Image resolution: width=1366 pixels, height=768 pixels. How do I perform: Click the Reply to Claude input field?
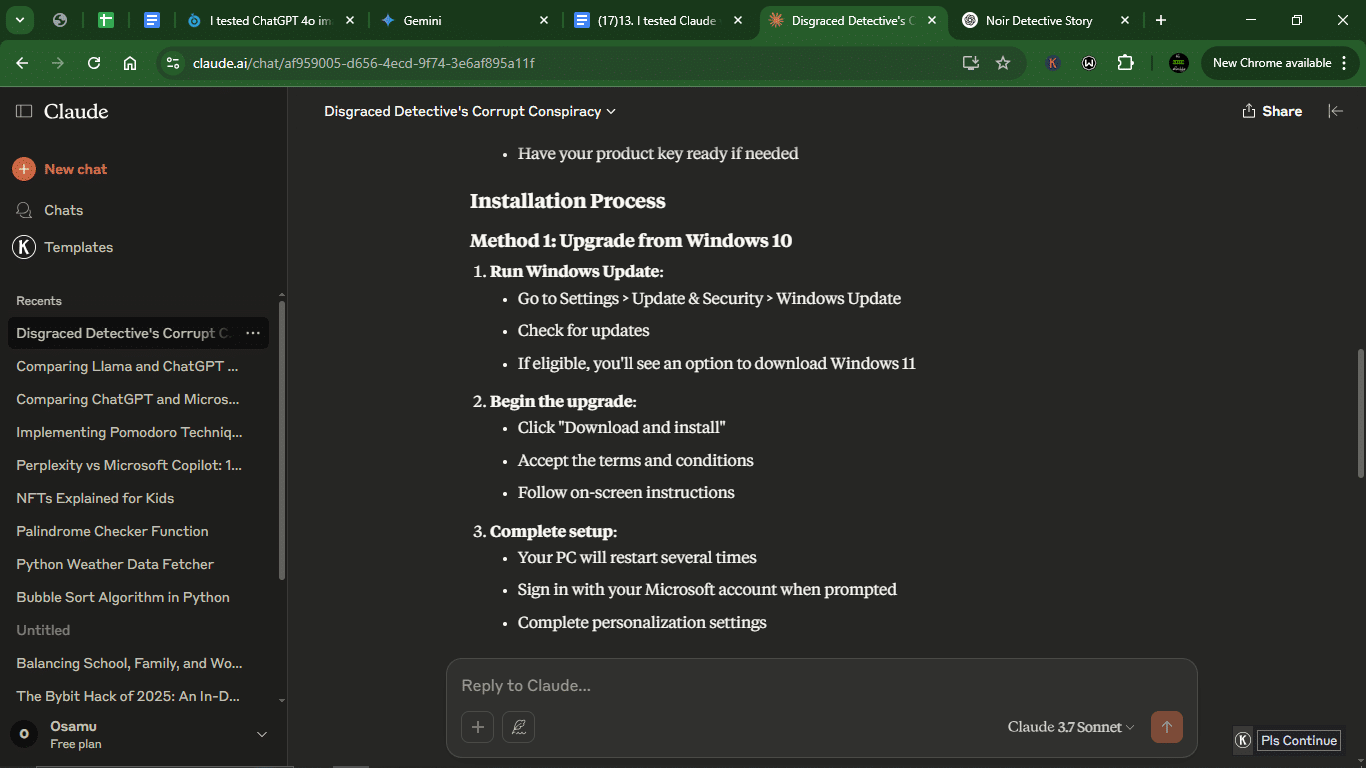(x=821, y=685)
